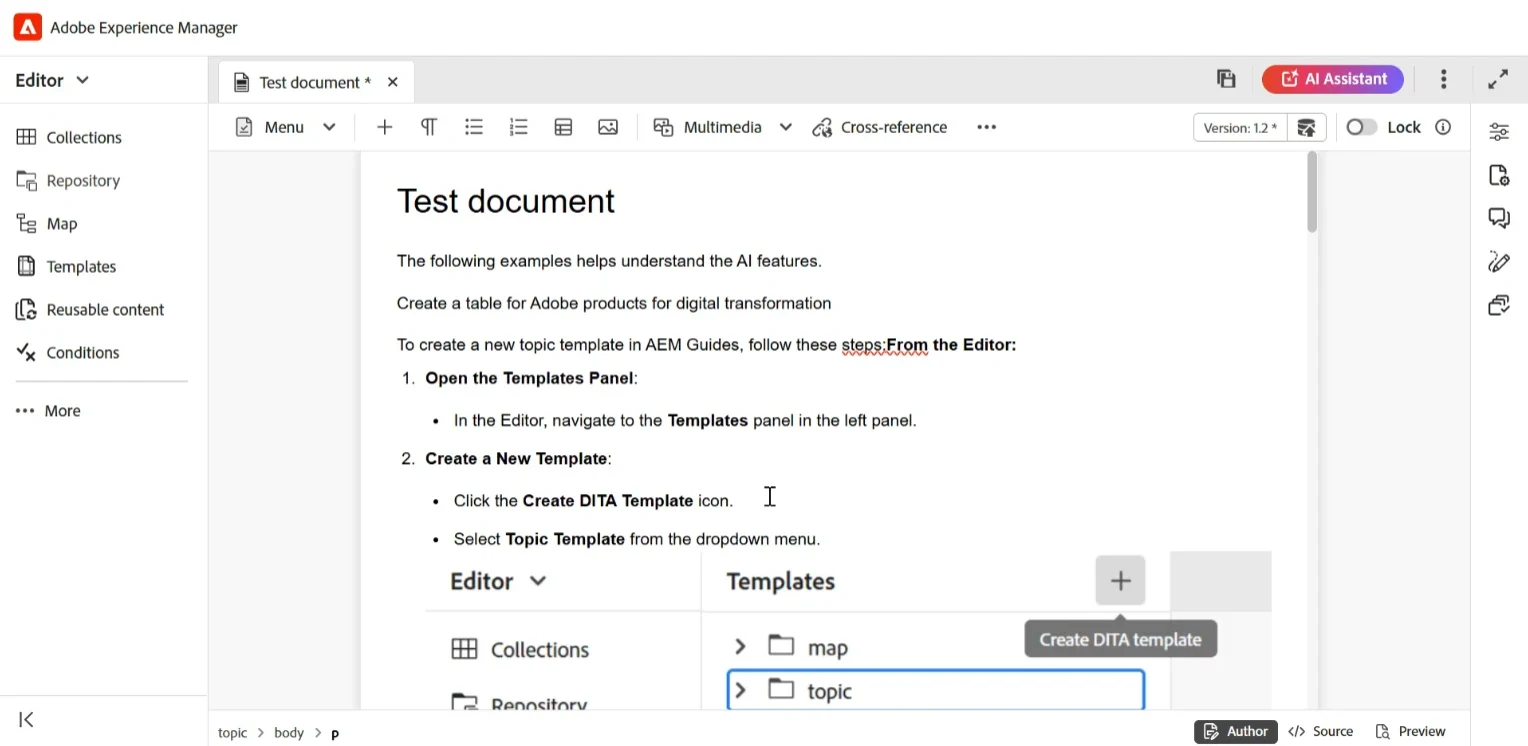Click the Adobe Experience Manager logo
Image resolution: width=1528 pixels, height=746 pixels.
point(27,27)
